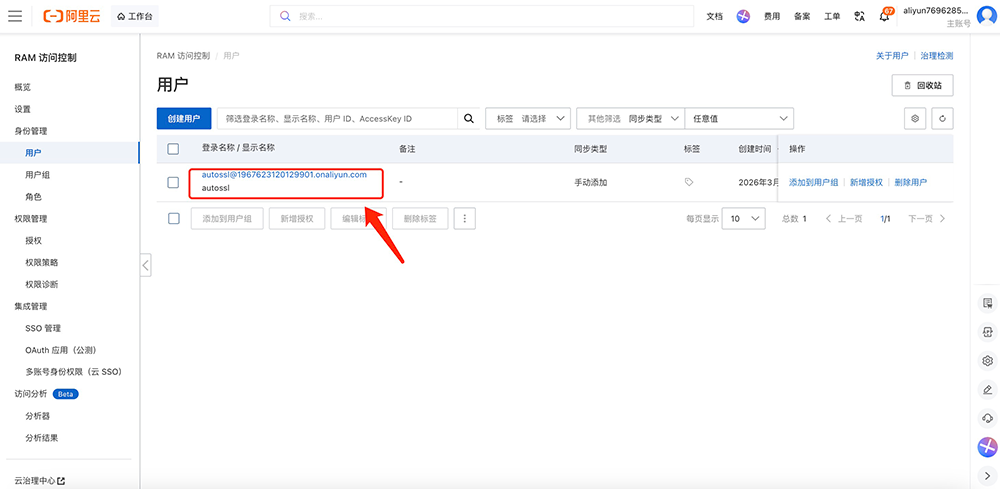The width and height of the screenshot is (1000, 489).
Task: Click the search magnifier button in user filter
Action: [468, 118]
